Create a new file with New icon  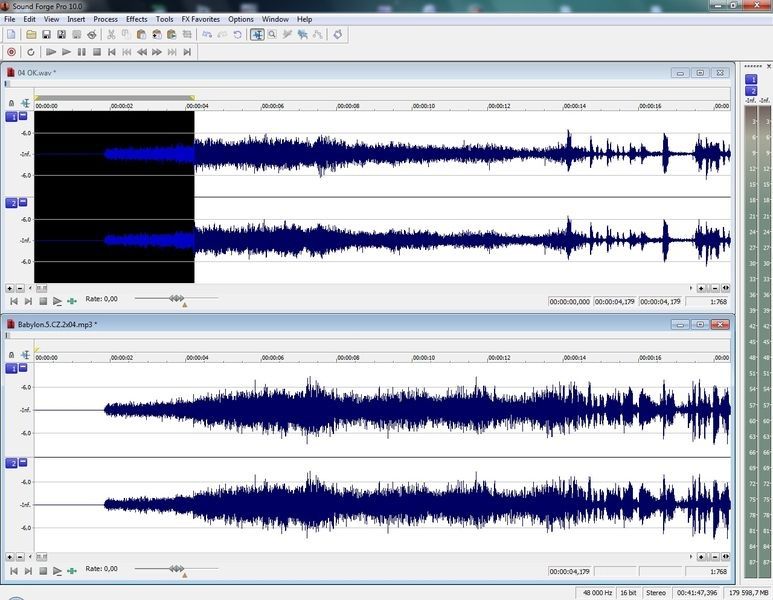click(11, 35)
